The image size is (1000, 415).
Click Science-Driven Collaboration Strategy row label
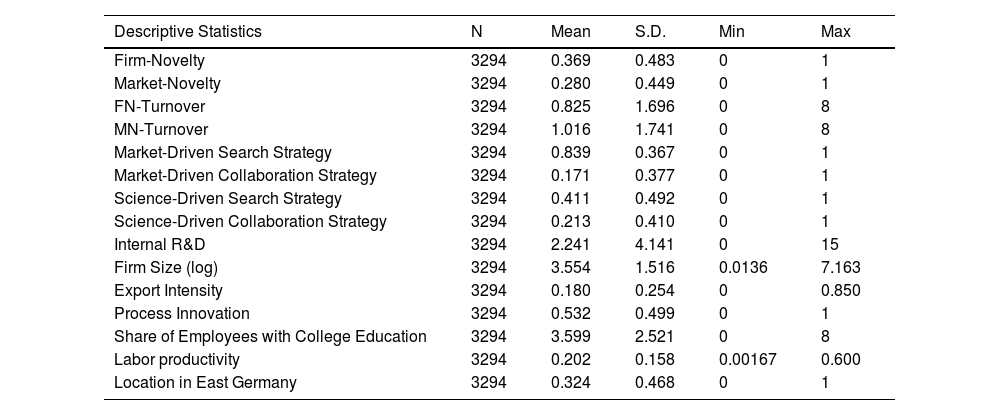coord(250,222)
